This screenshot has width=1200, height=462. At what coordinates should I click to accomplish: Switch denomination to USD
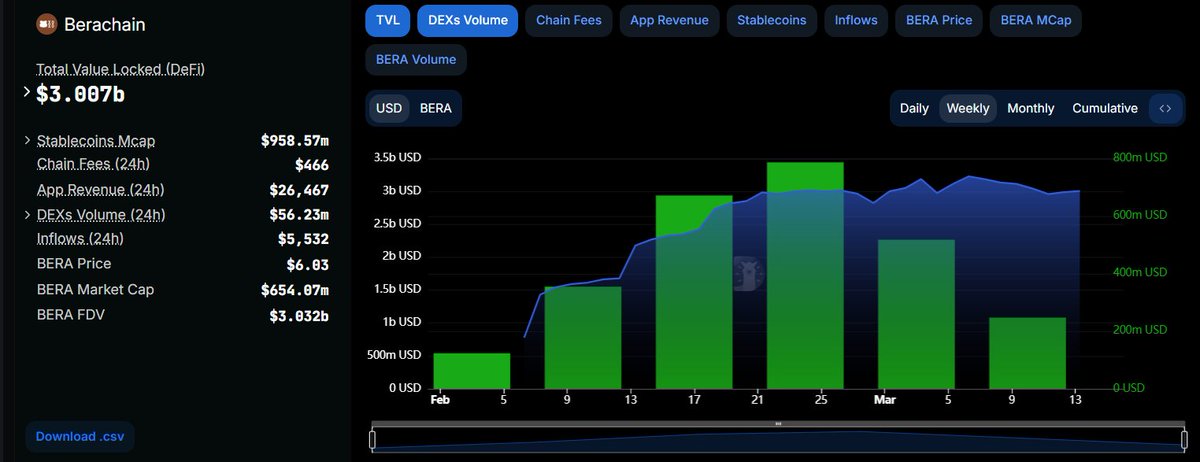point(389,108)
